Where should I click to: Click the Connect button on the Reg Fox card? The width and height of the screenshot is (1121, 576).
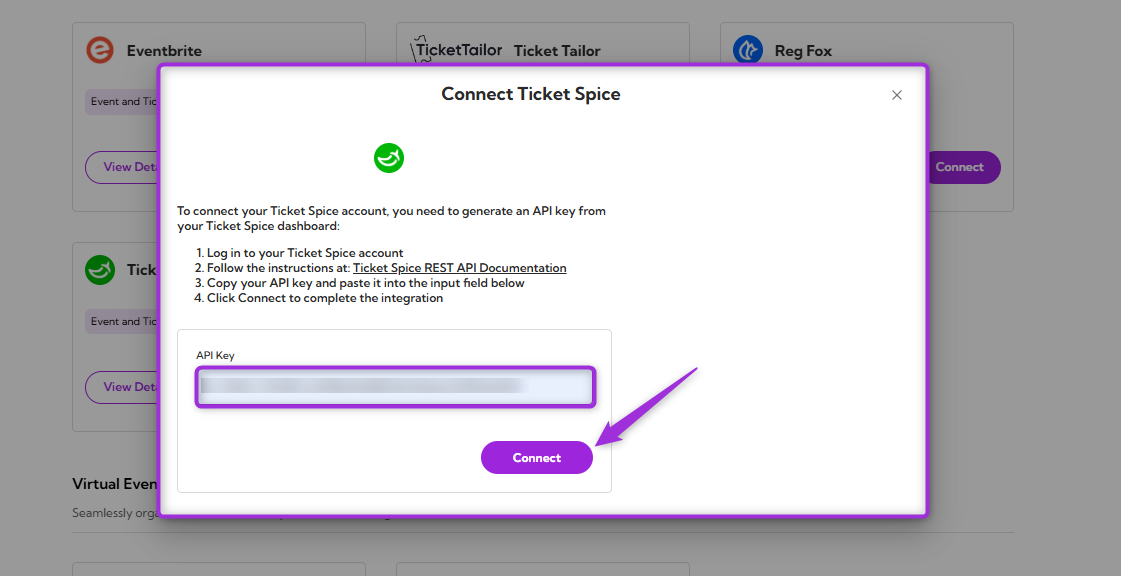[964, 167]
